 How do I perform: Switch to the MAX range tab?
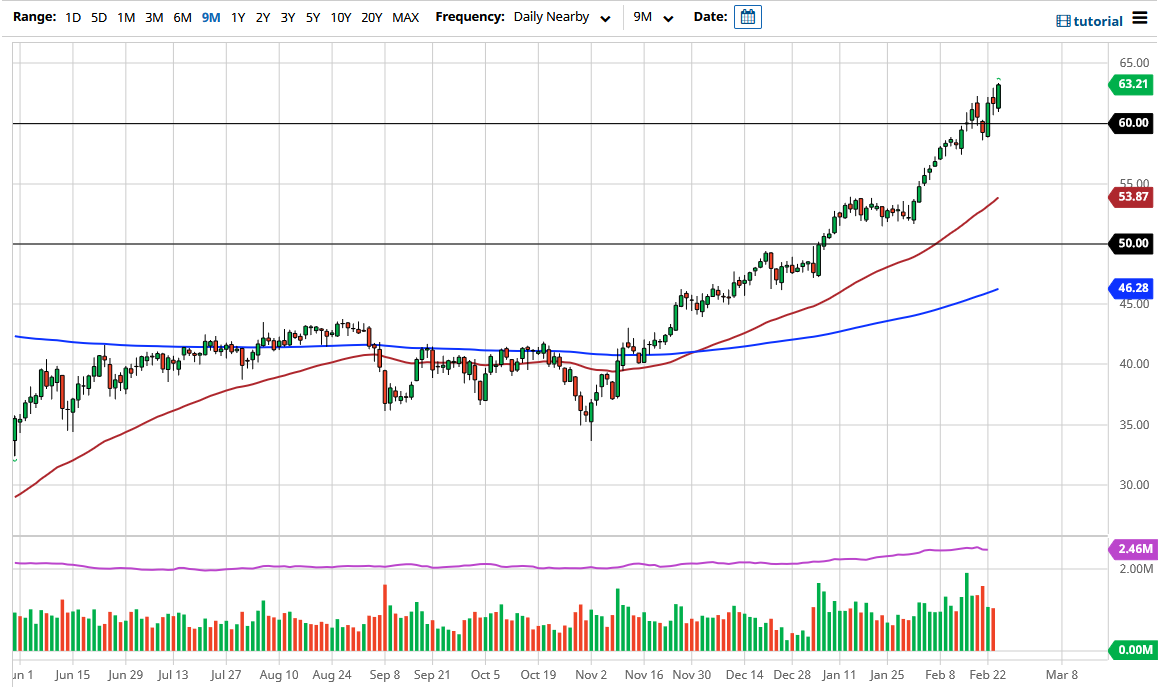(405, 17)
